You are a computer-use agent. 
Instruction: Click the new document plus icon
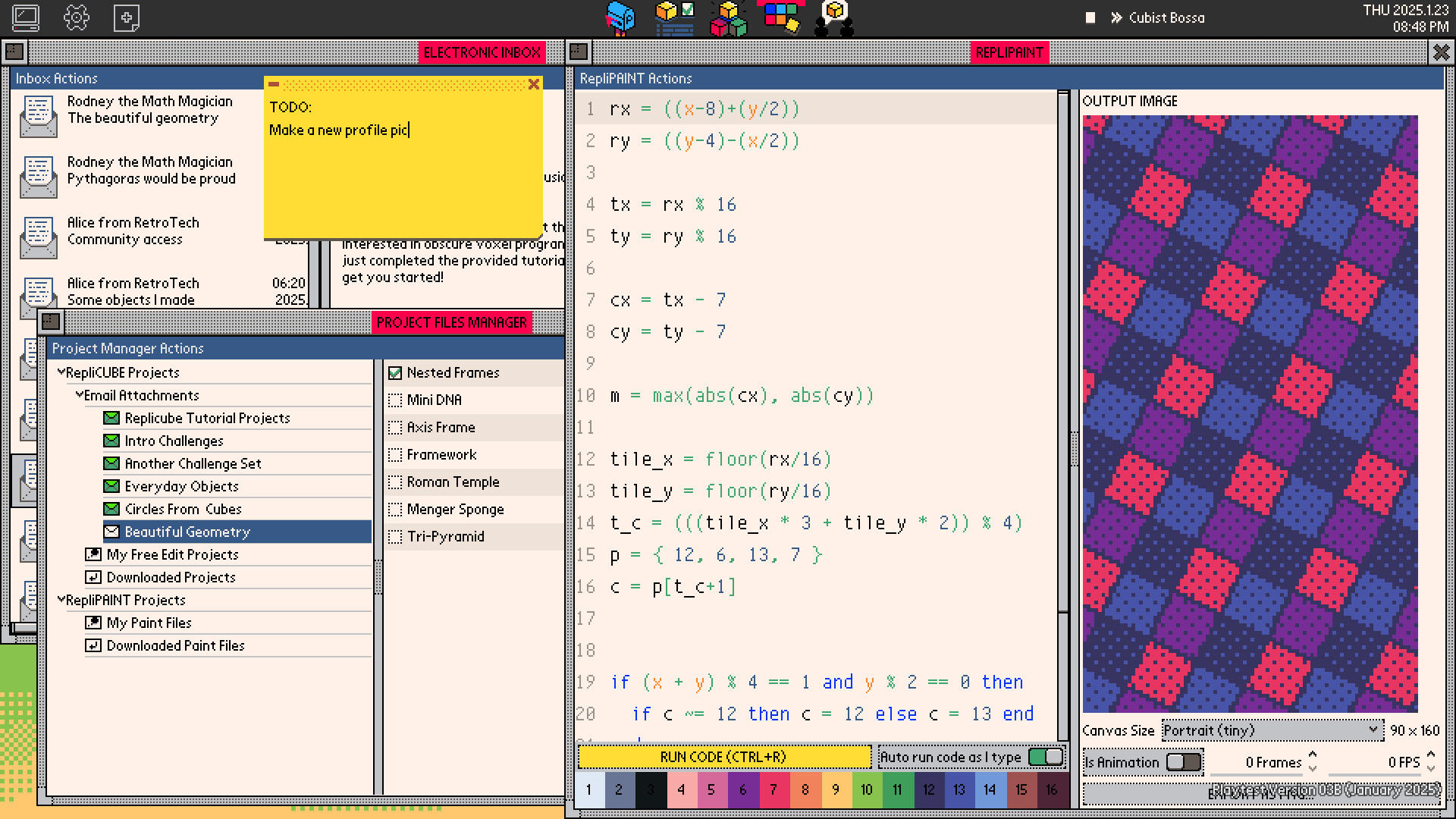coord(126,17)
